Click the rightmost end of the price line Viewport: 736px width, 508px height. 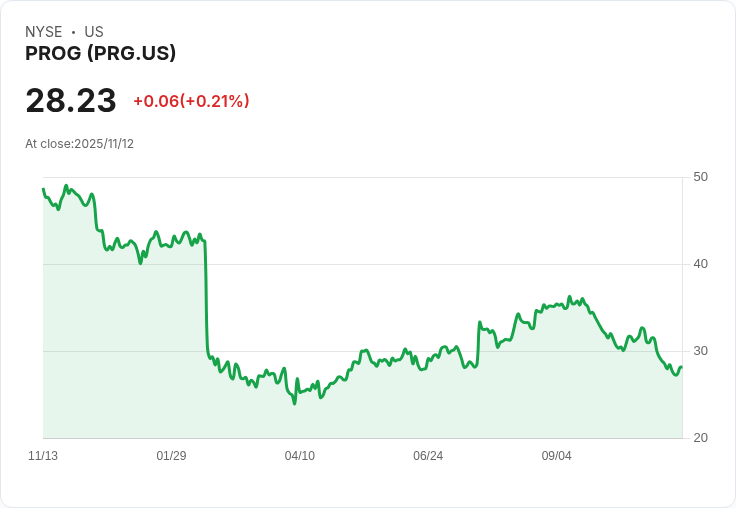point(681,367)
